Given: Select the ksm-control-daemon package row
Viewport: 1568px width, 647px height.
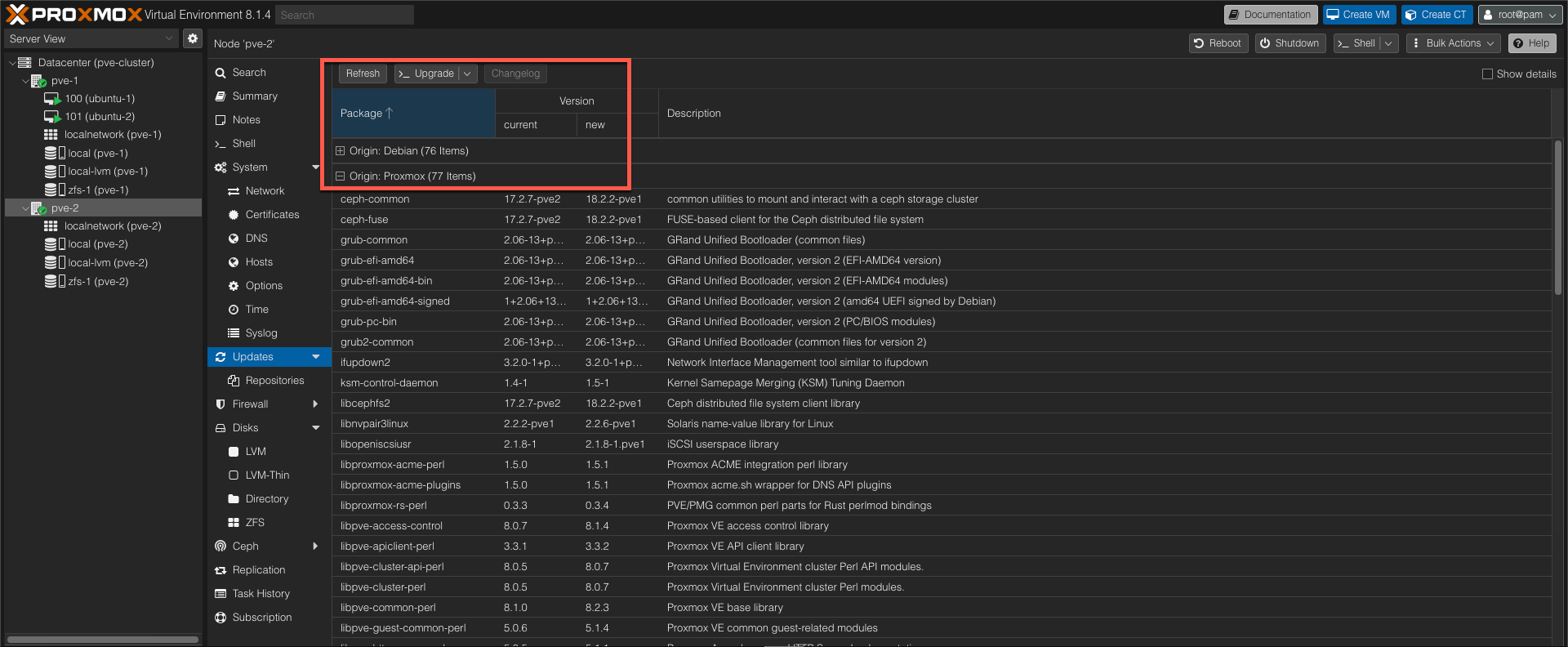Looking at the screenshot, I should tap(942, 383).
